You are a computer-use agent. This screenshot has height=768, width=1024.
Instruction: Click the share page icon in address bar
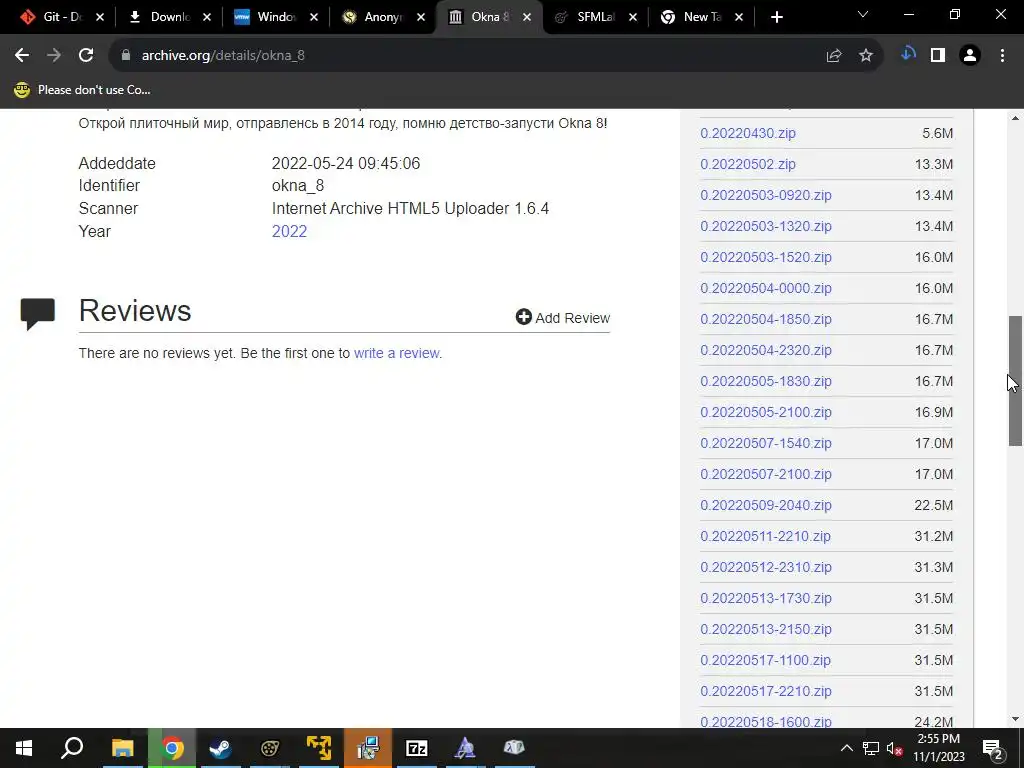pyautogui.click(x=834, y=56)
